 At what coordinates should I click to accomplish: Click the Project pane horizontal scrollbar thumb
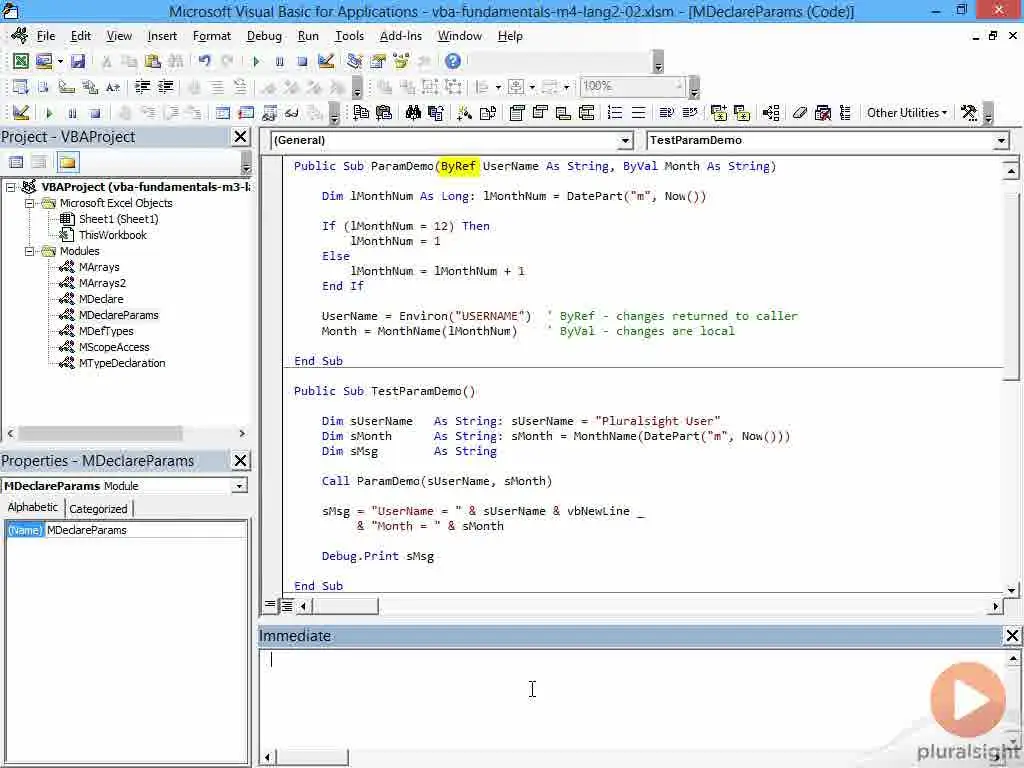pos(100,433)
